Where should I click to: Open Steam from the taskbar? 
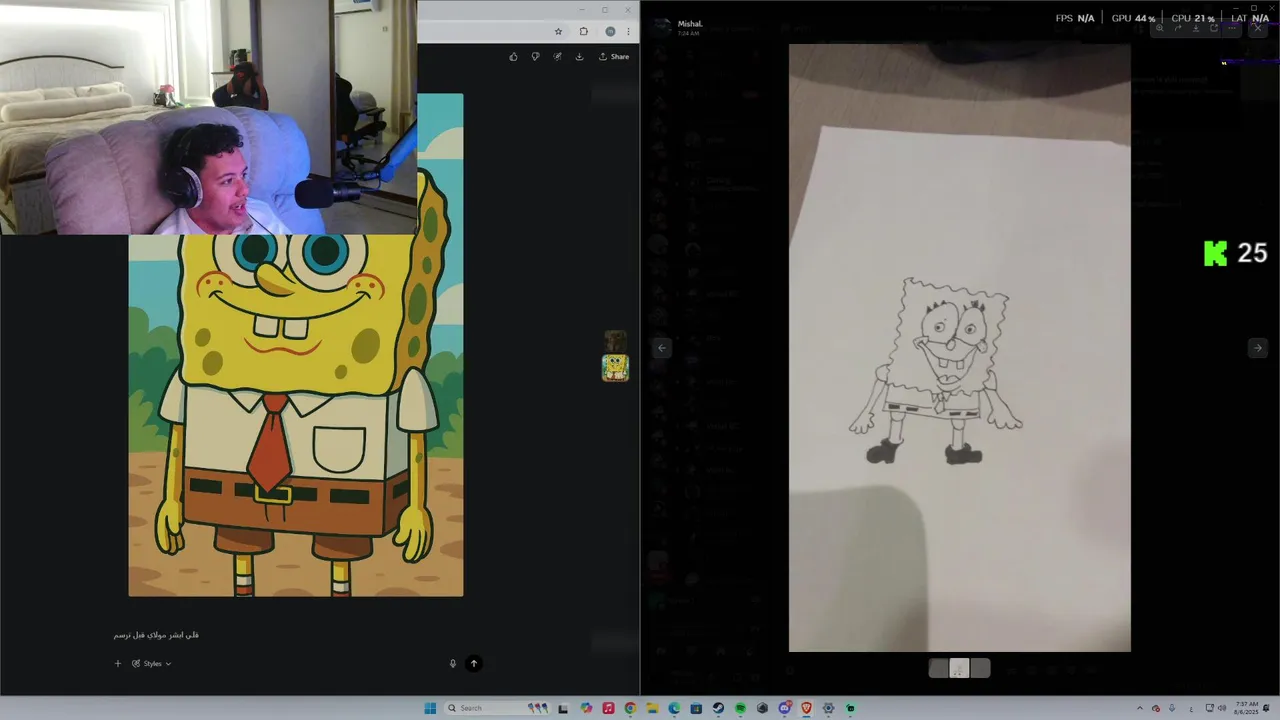(718, 708)
